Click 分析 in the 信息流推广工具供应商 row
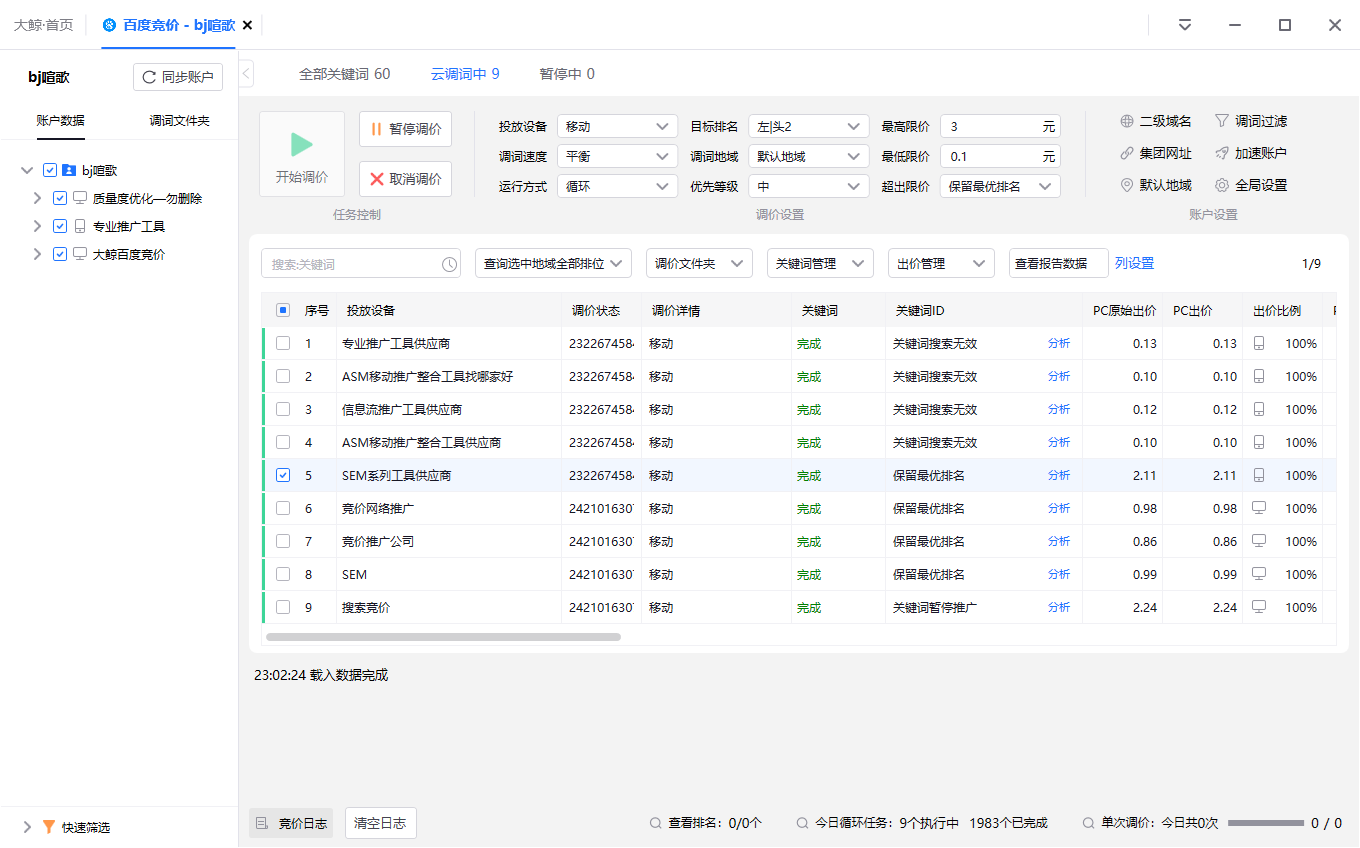The height and width of the screenshot is (848, 1360). pos(1059,409)
